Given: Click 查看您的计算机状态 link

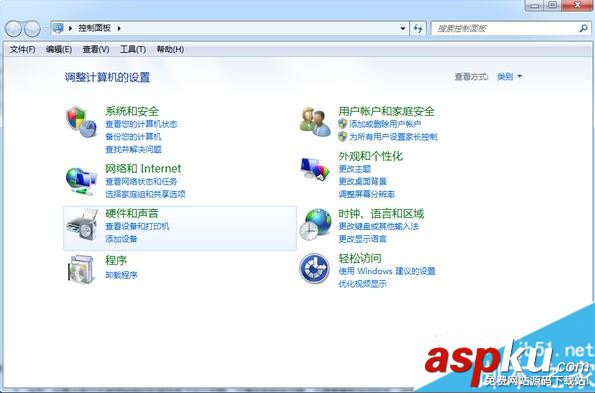Looking at the screenshot, I should pos(141,124).
